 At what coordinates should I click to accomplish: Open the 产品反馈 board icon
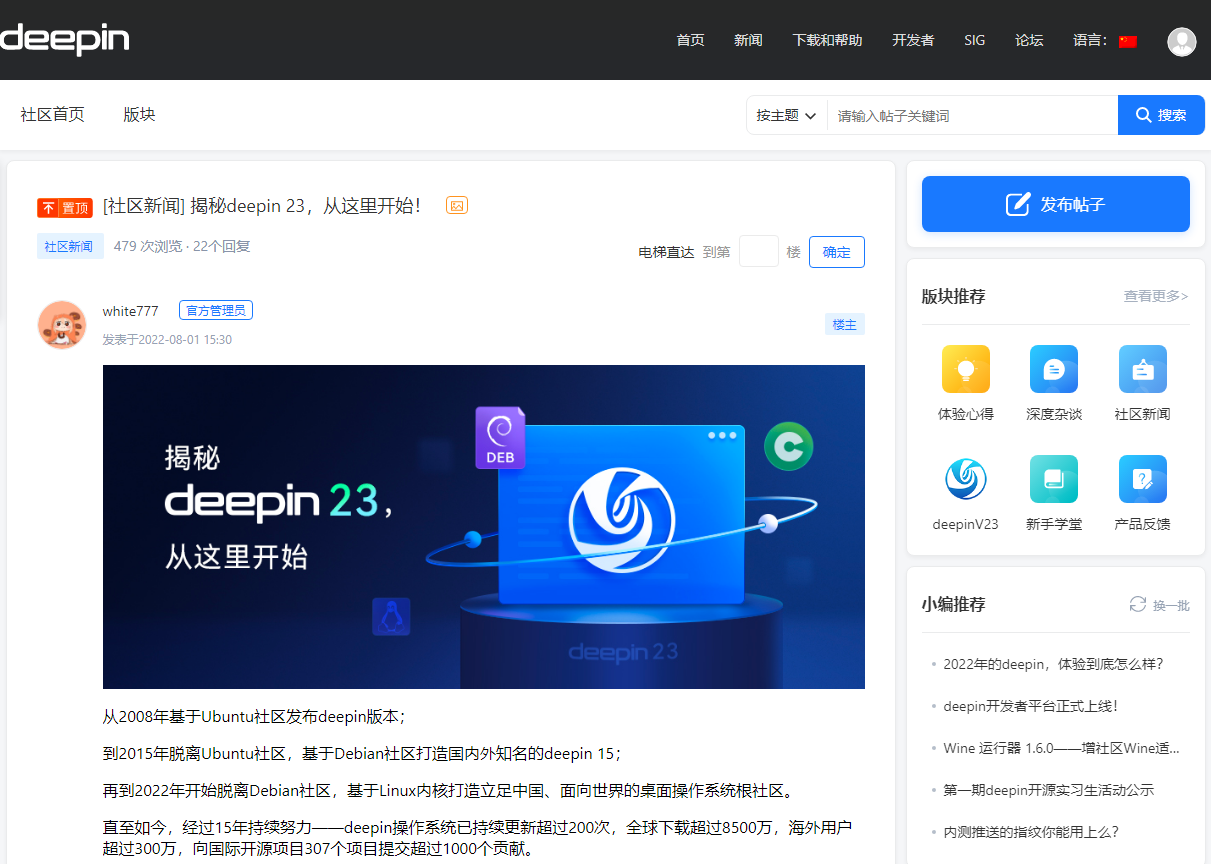pos(1143,479)
